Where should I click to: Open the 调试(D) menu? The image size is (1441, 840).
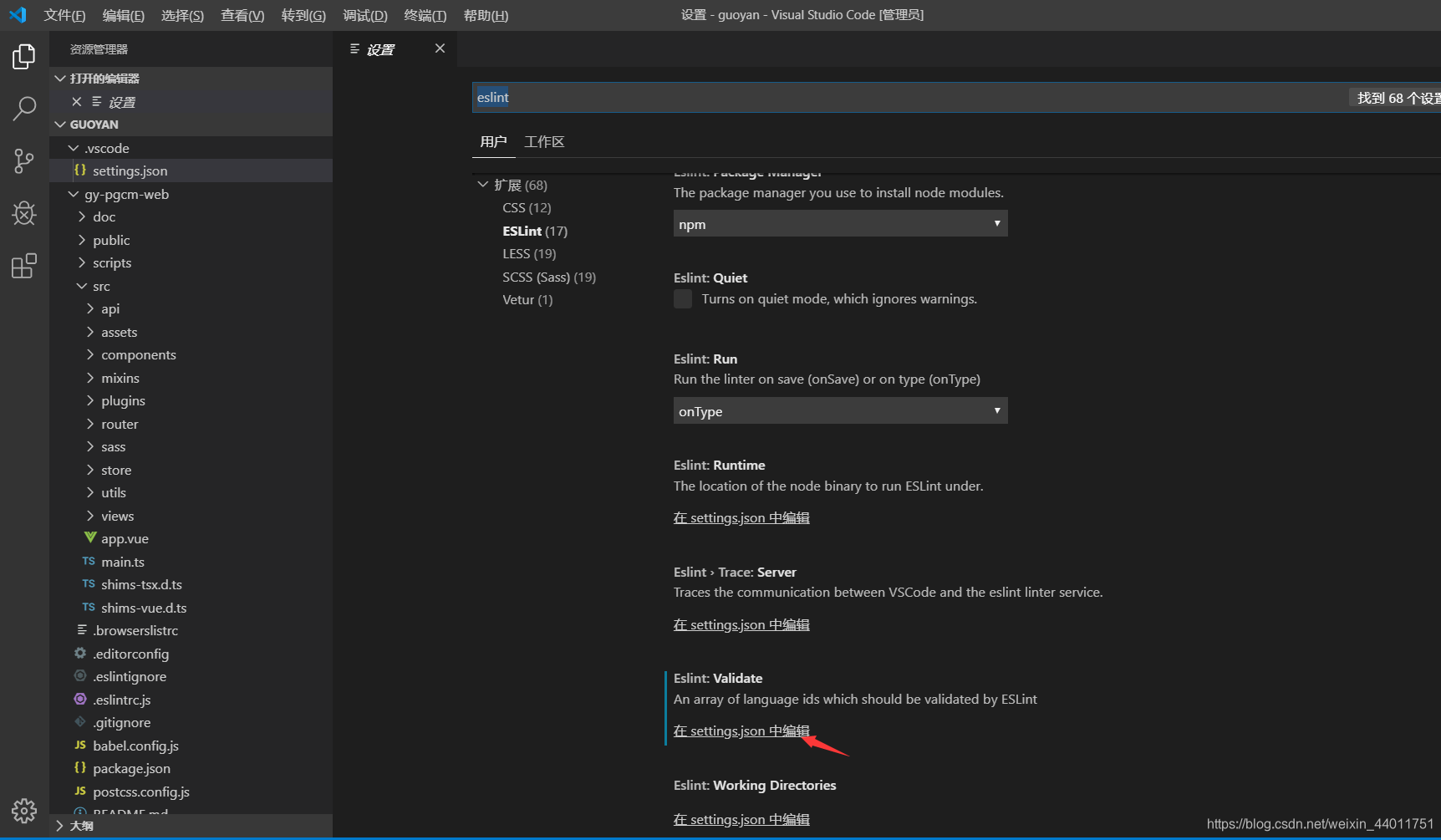point(364,15)
